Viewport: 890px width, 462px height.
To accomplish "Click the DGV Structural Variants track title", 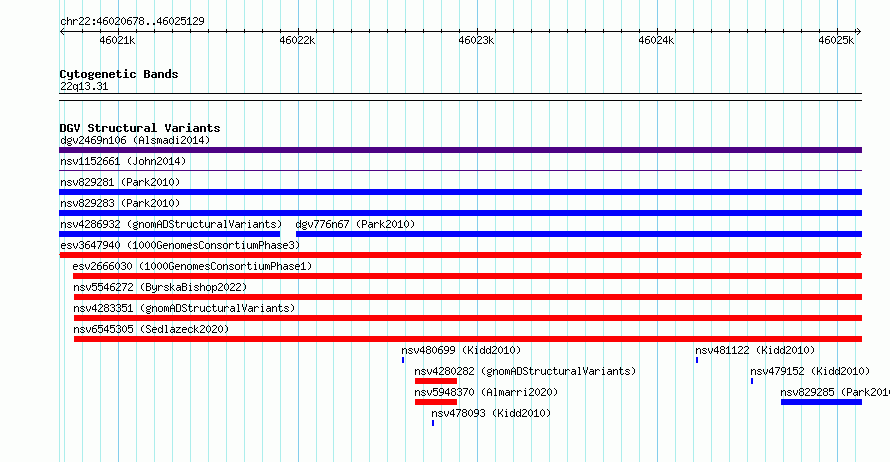I will pyautogui.click(x=140, y=128).
